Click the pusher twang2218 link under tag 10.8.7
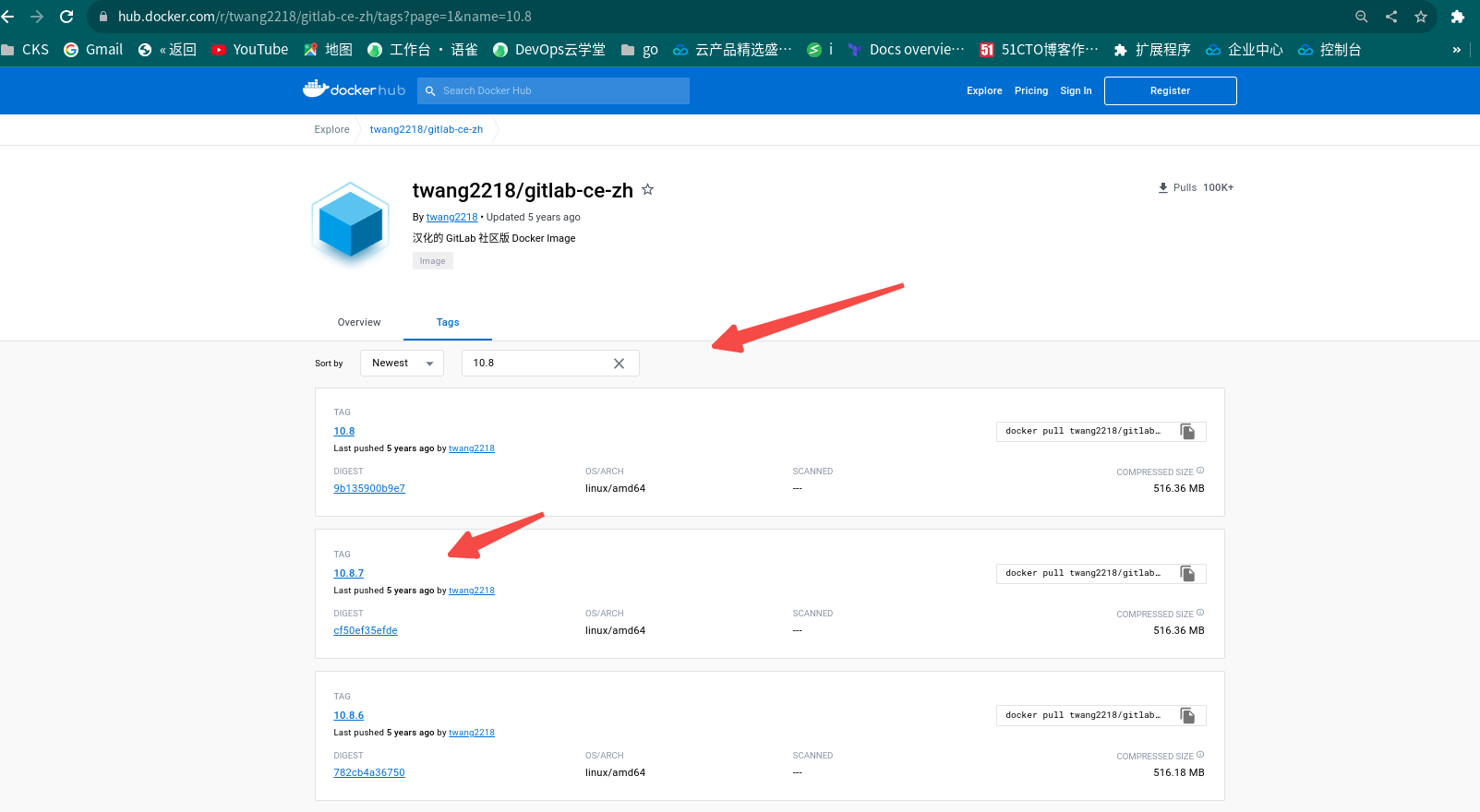This screenshot has height=812, width=1480. tap(472, 591)
